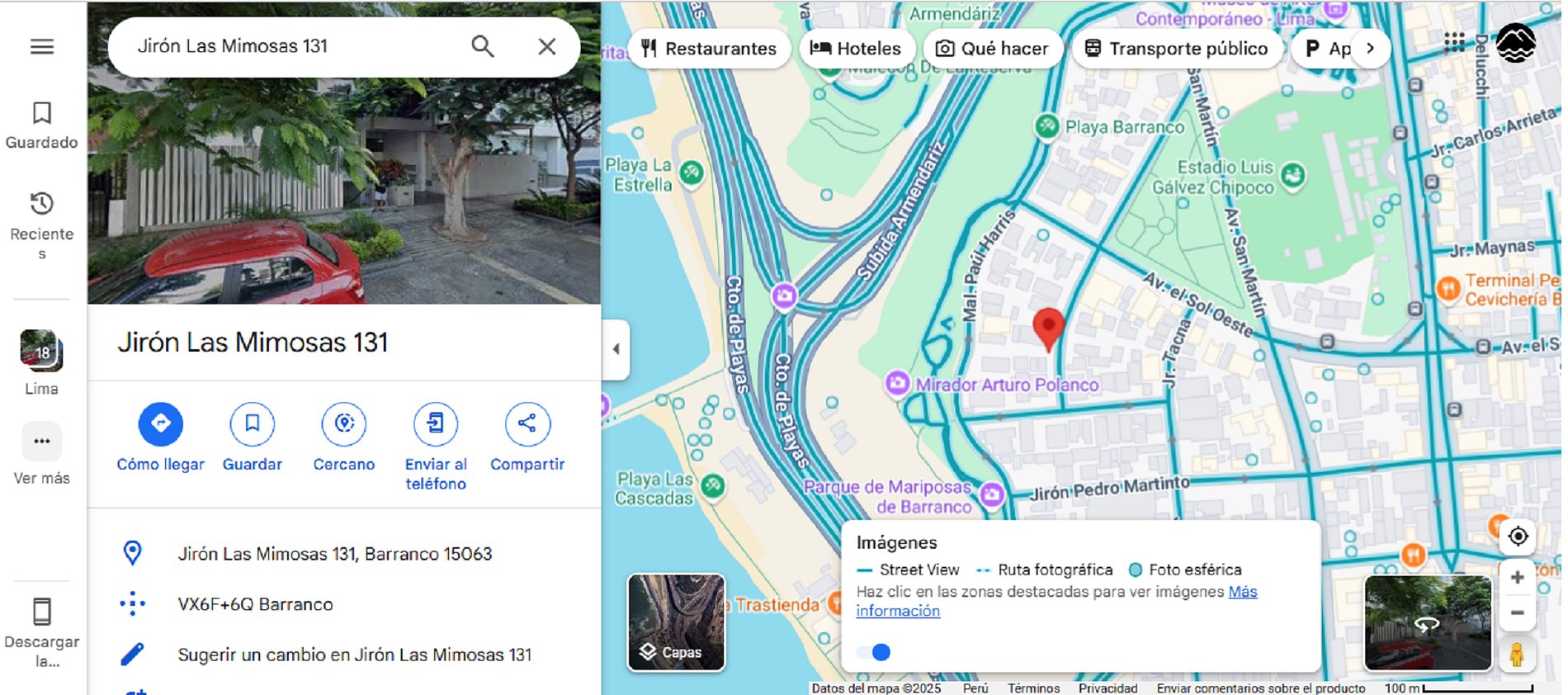This screenshot has height=695, width=1568.
Task: Click the search magnifier icon
Action: [x=483, y=46]
